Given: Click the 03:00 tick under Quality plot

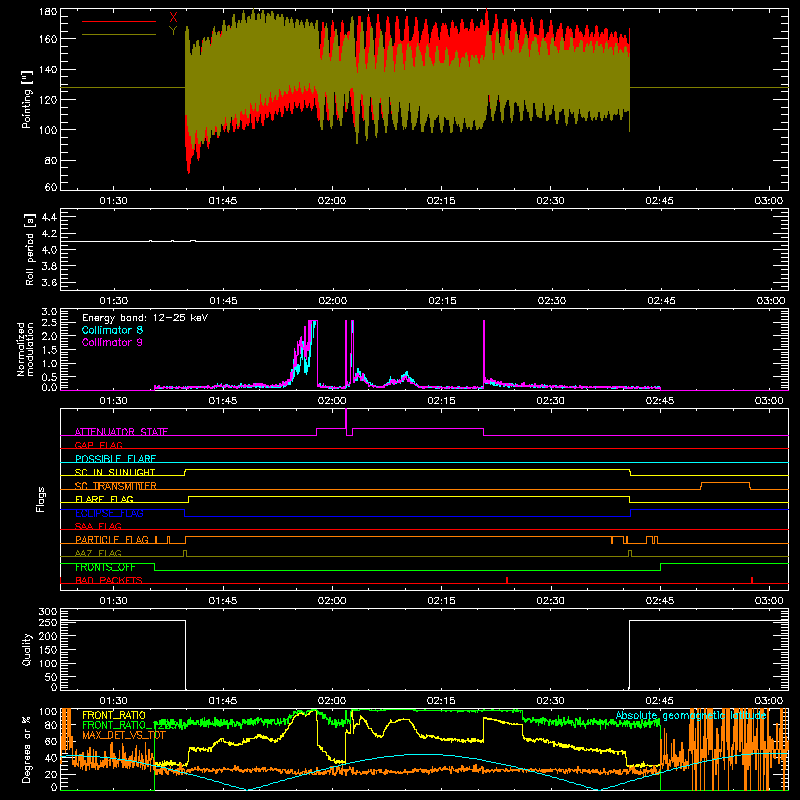Looking at the screenshot, I should pos(769,701).
